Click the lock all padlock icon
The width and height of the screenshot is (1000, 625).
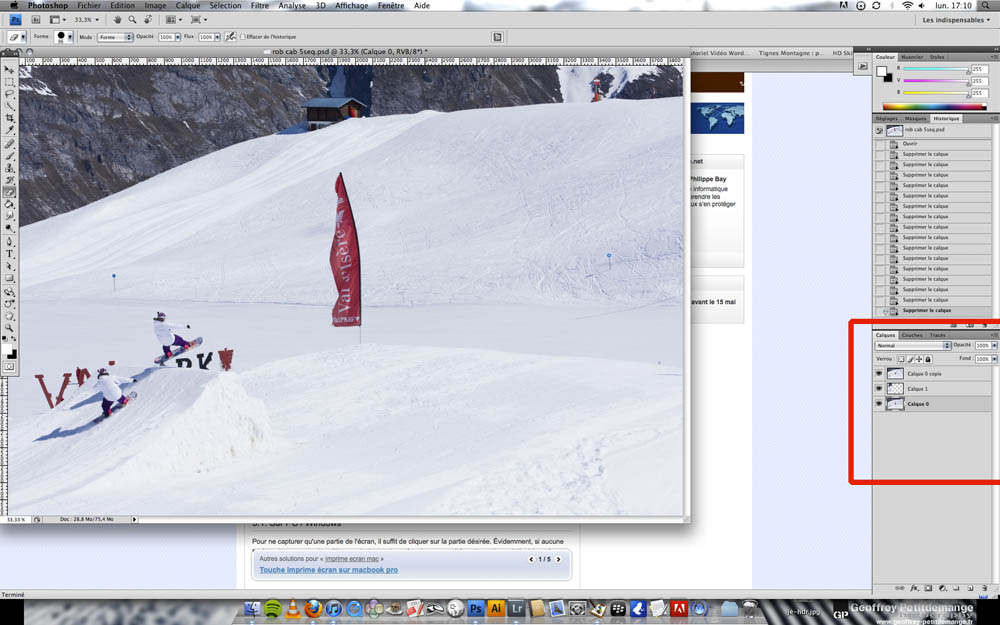point(928,359)
